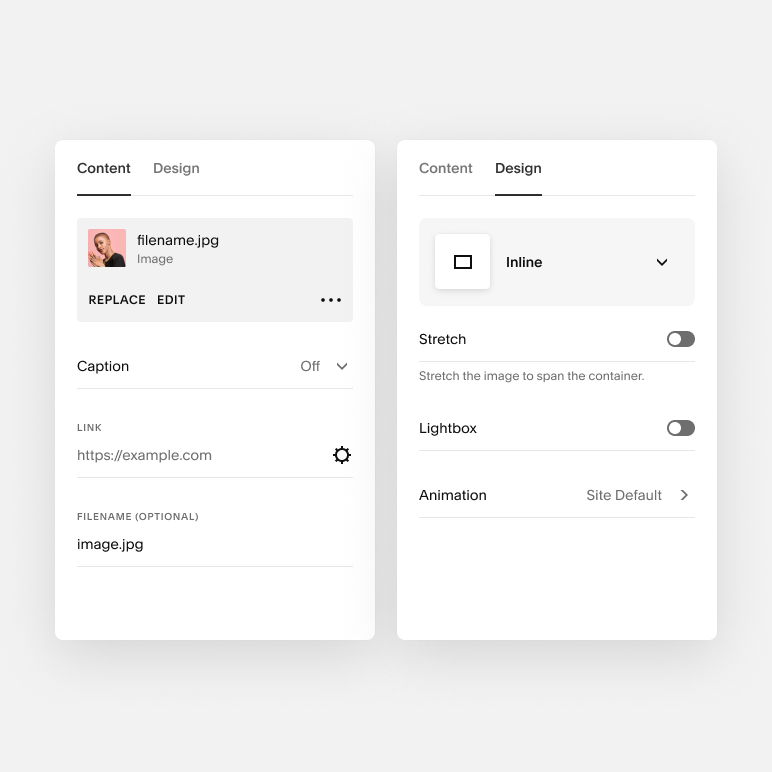Viewport: 772px width, 772px height.
Task: Click the EDIT button
Action: 171,300
